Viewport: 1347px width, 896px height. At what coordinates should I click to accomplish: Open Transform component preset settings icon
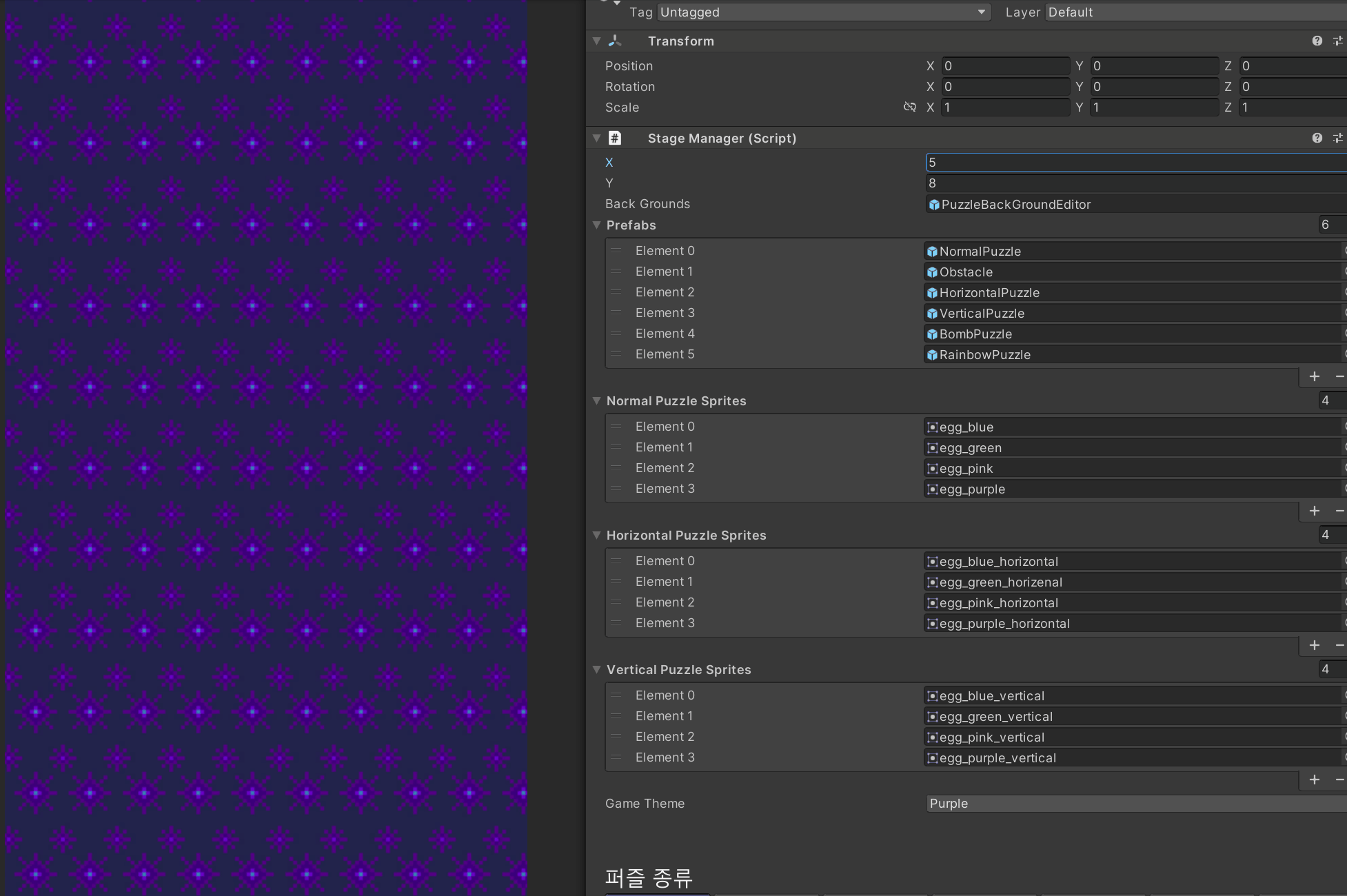pos(1337,41)
